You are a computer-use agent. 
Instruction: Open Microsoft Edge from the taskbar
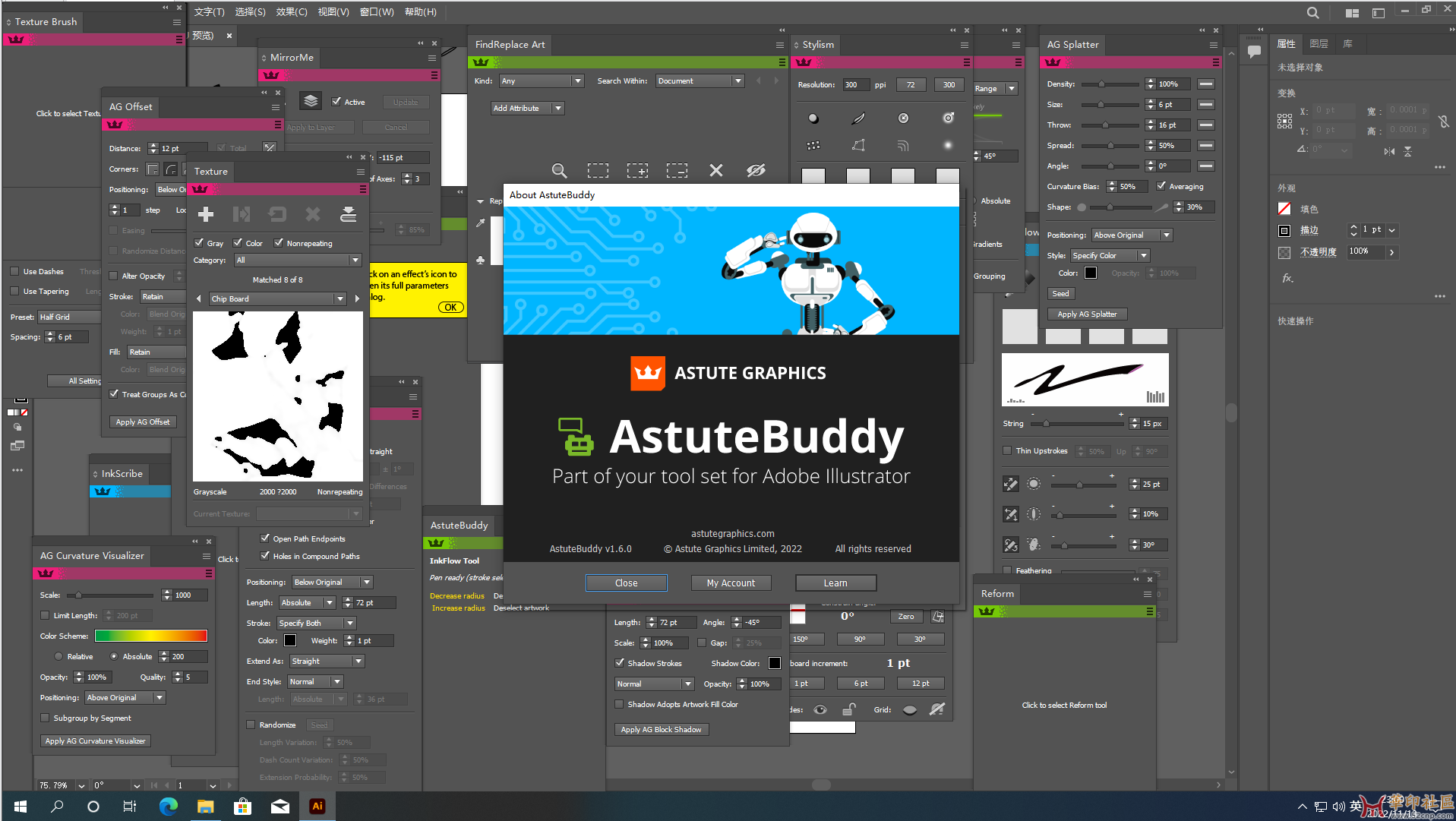[169, 806]
